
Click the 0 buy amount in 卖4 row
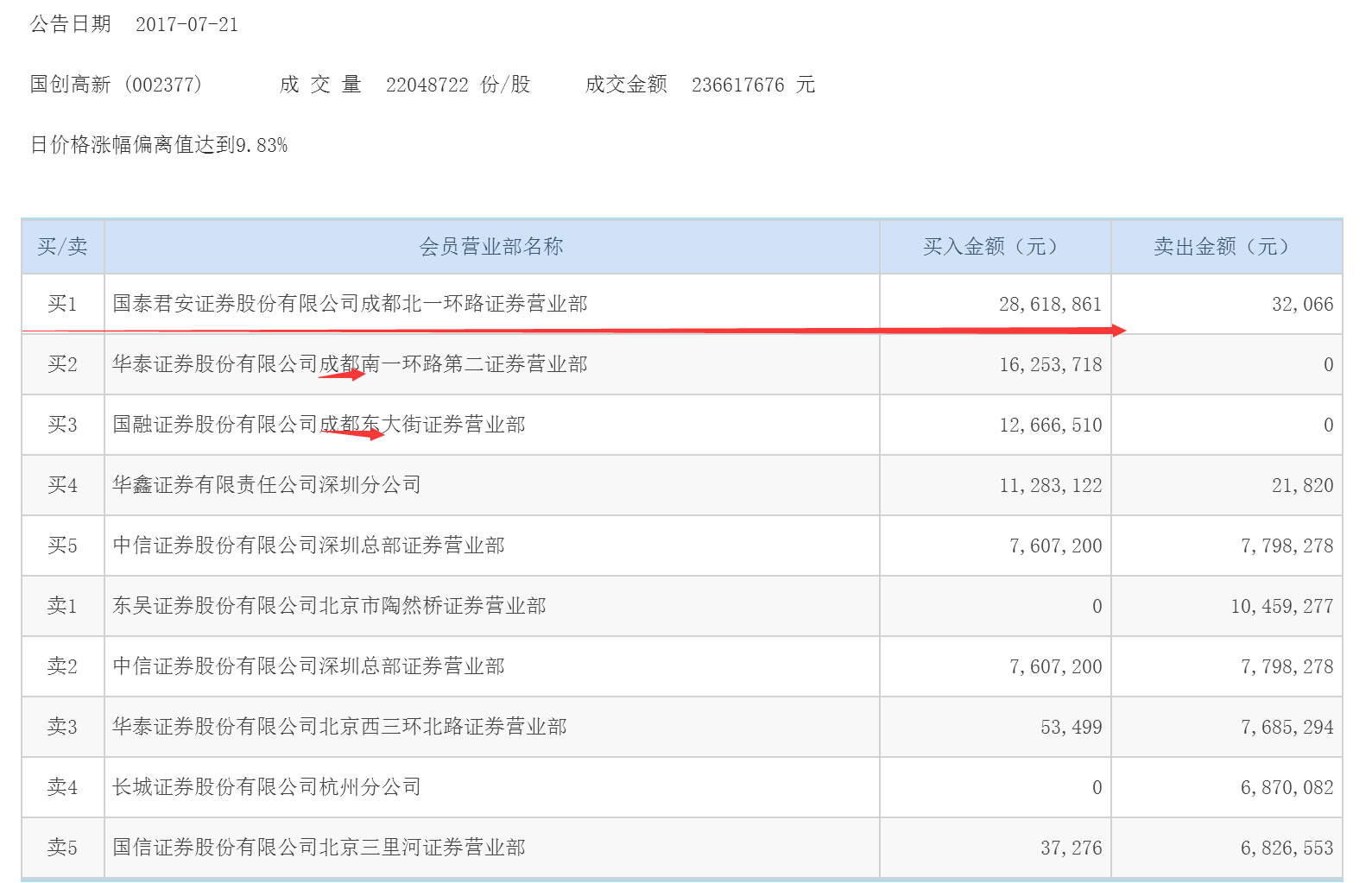[1097, 787]
